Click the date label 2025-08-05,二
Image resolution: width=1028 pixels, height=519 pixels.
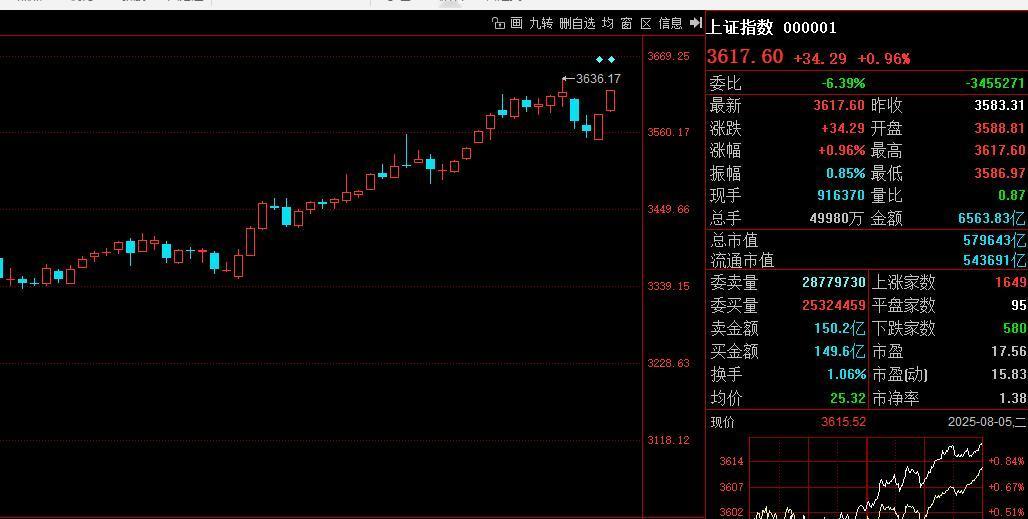[987, 422]
